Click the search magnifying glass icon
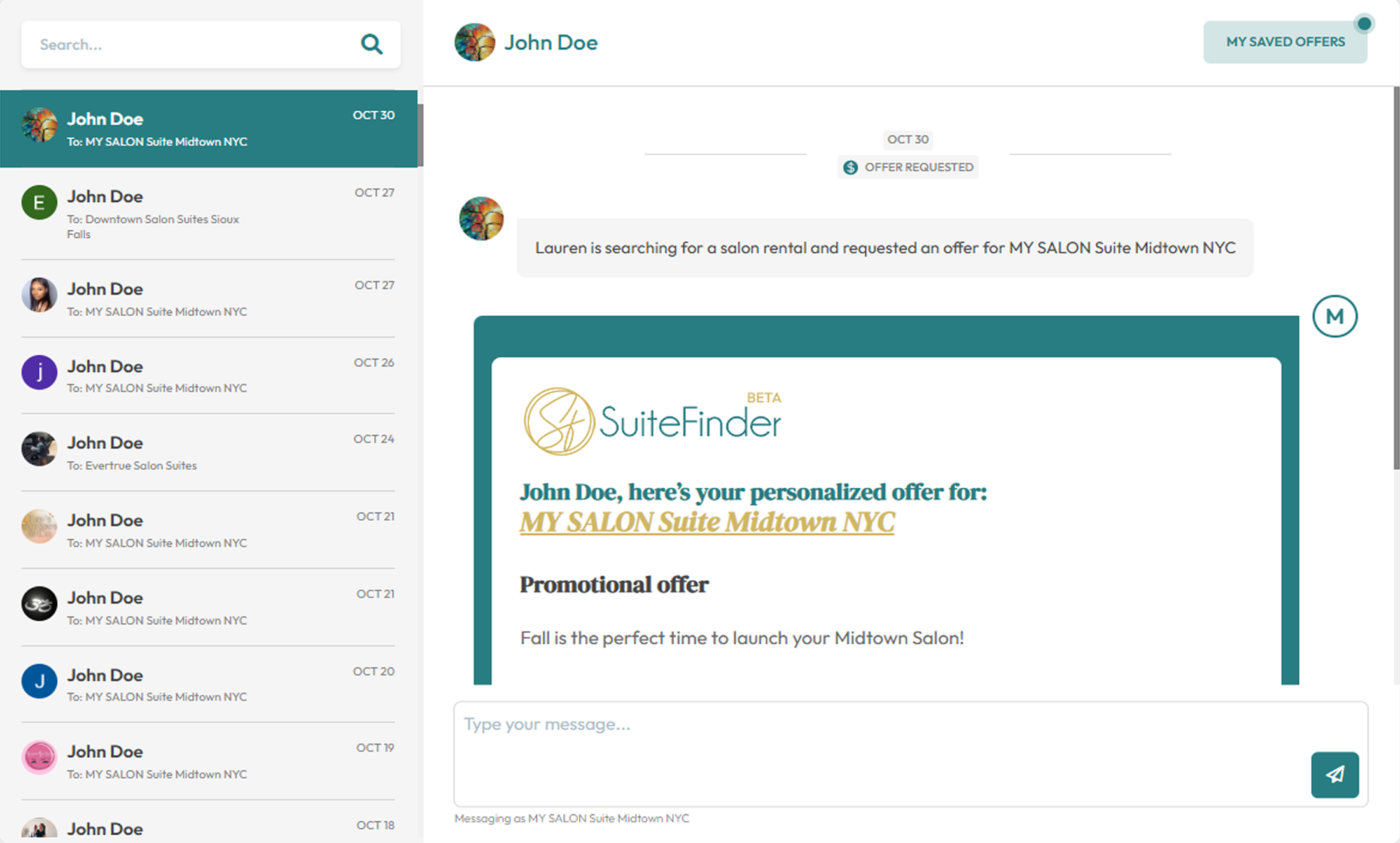This screenshot has height=843, width=1400. click(x=372, y=44)
